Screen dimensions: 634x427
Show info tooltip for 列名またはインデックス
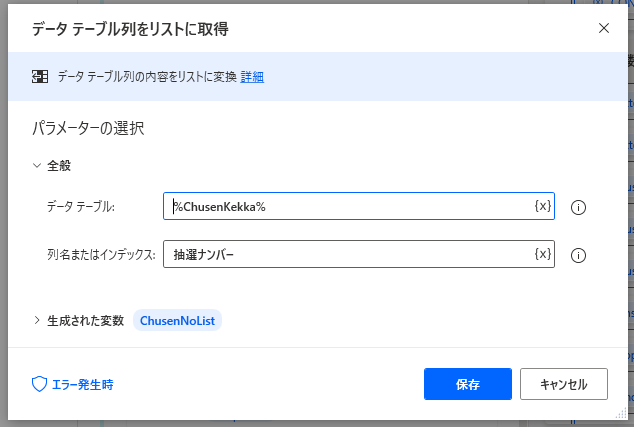[x=577, y=256]
